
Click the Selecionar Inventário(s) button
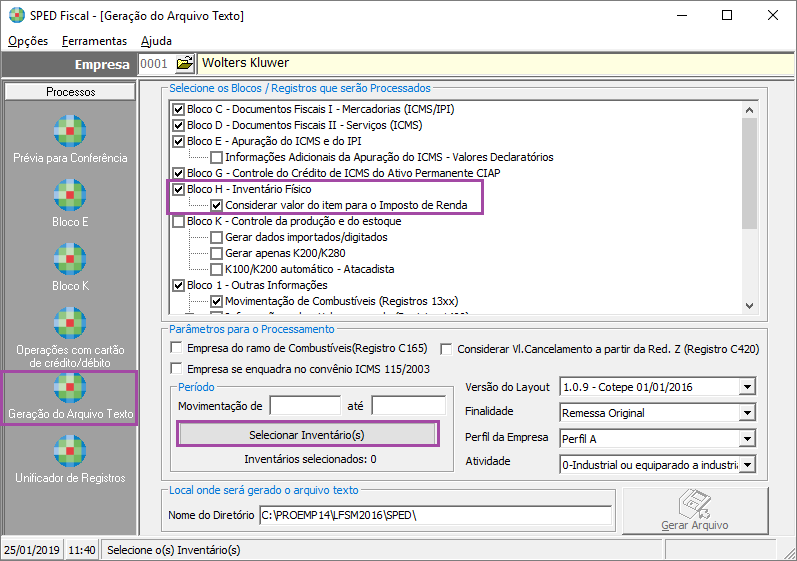[307, 435]
